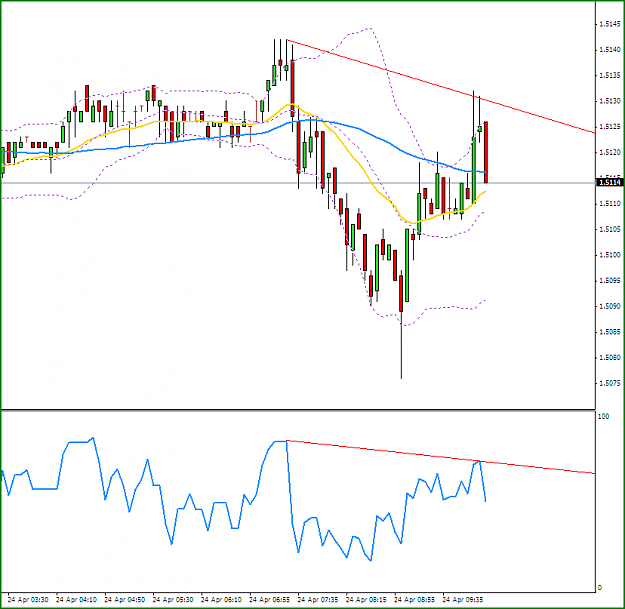Click the 1.5095 price scale label
625x609 pixels.
click(x=610, y=281)
